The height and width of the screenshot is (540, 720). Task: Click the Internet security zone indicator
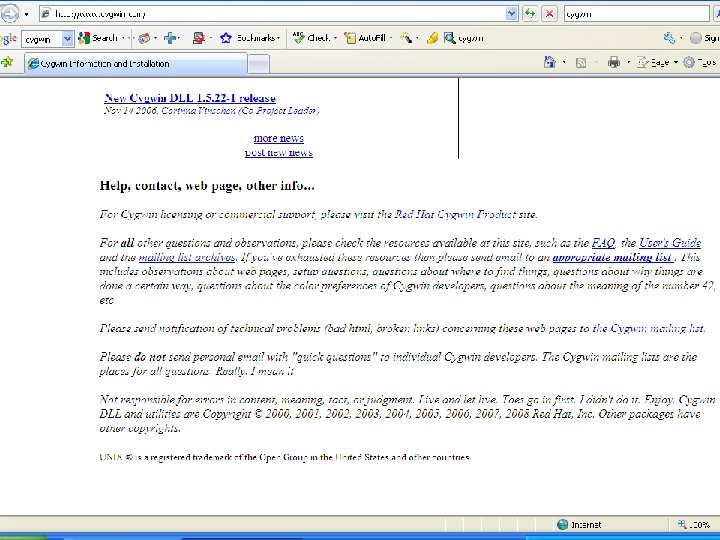tap(579, 524)
